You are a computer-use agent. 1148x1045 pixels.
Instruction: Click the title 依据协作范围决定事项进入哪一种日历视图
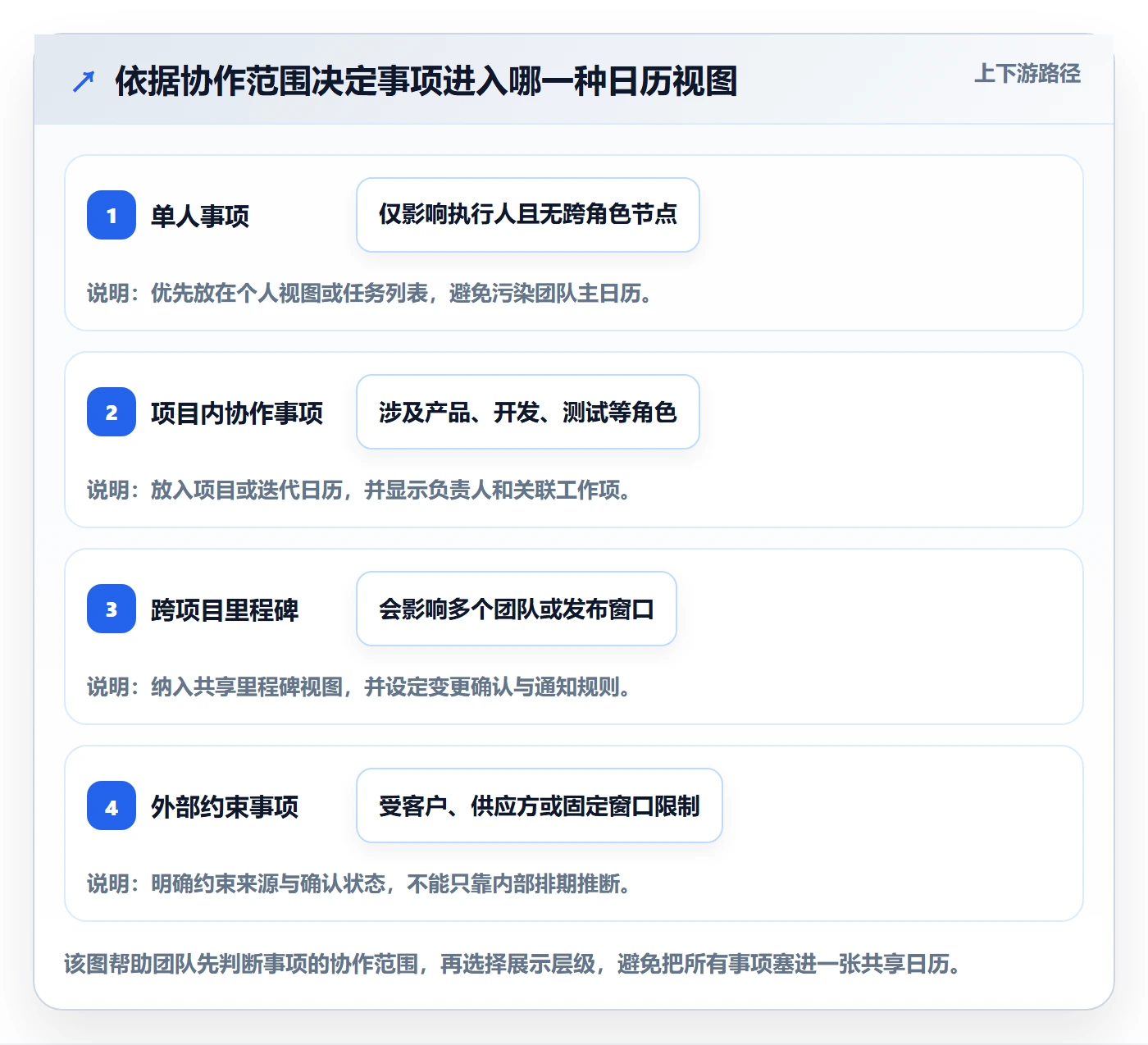[x=426, y=81]
